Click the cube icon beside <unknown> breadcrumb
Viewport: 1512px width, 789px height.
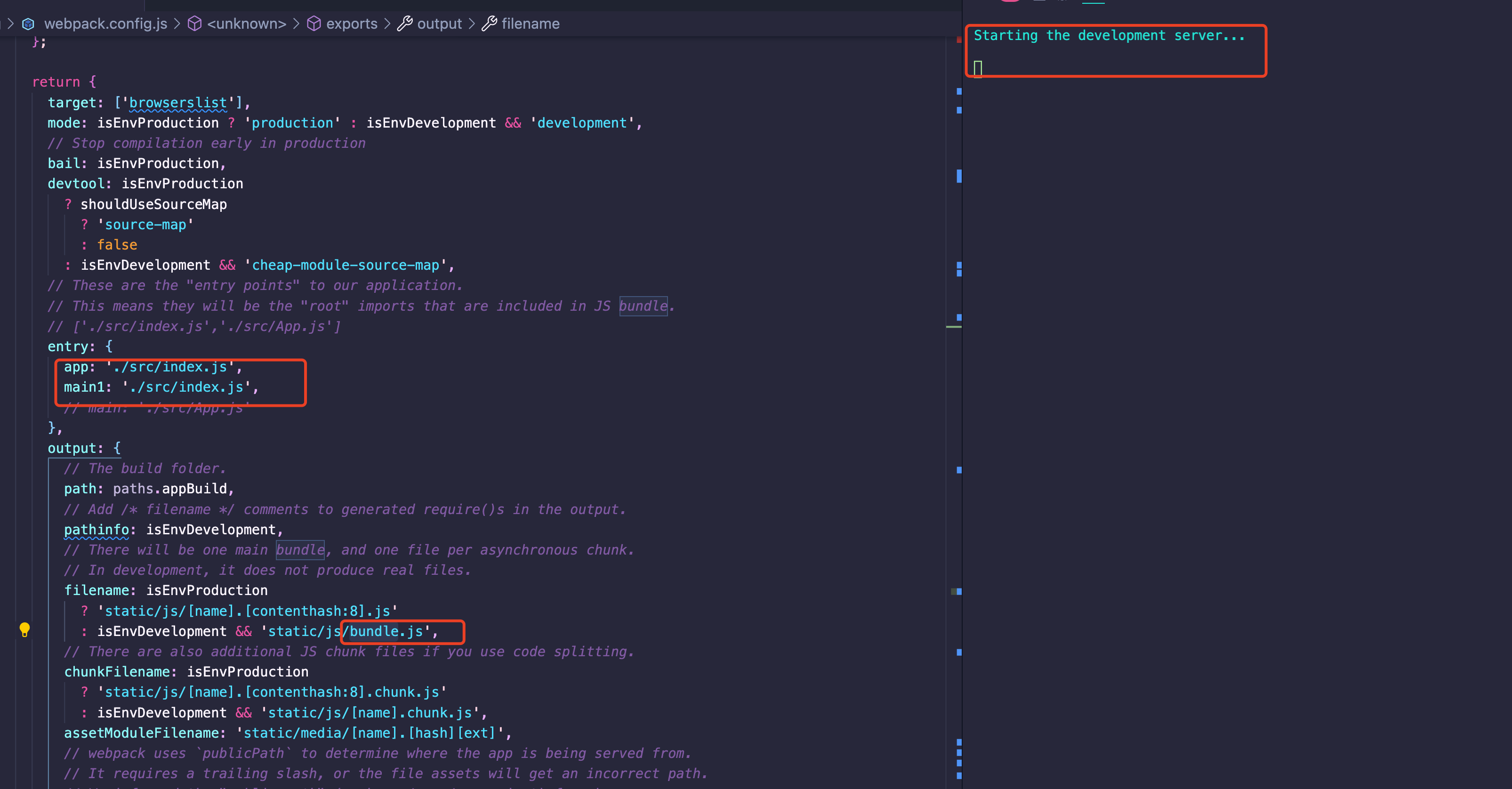click(x=194, y=24)
